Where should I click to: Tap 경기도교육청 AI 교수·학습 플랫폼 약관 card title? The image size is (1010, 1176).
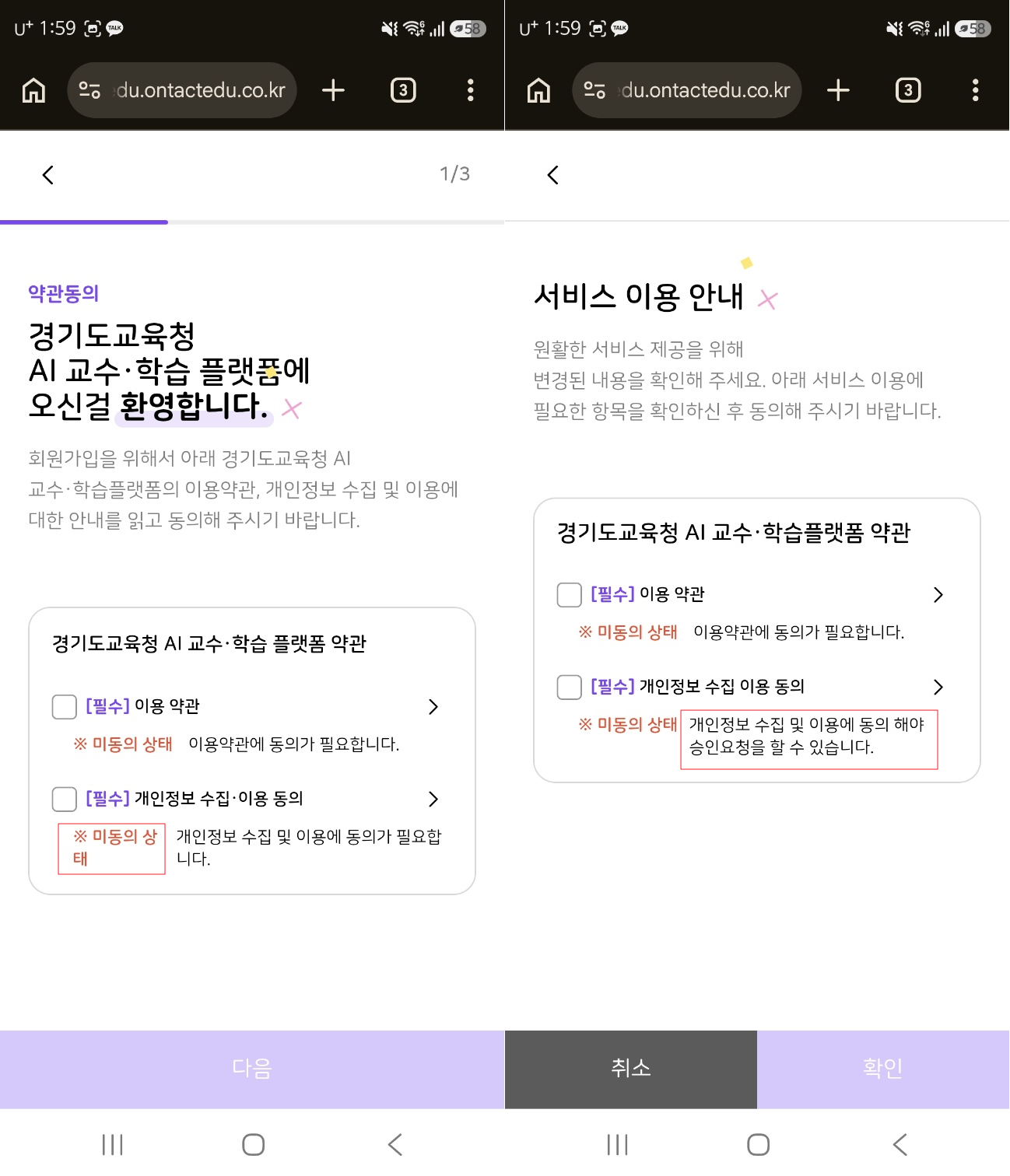(209, 644)
